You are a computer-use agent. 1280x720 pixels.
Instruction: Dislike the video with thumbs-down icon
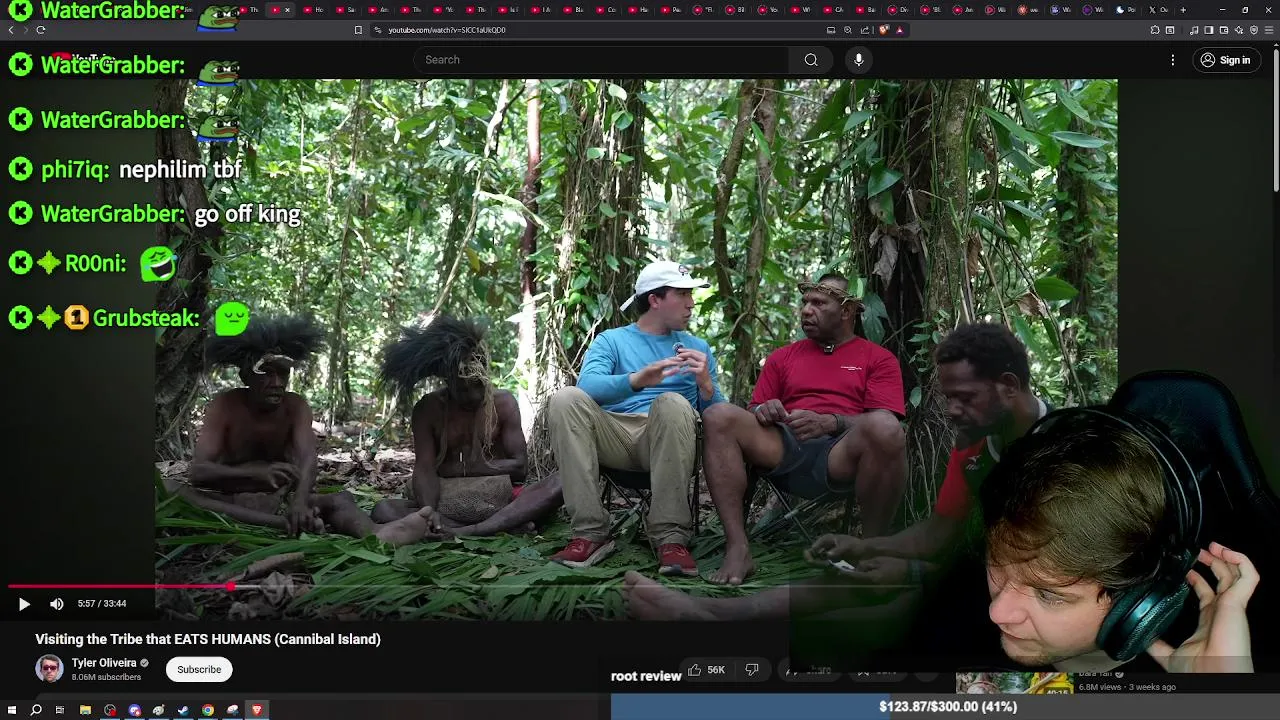point(752,670)
